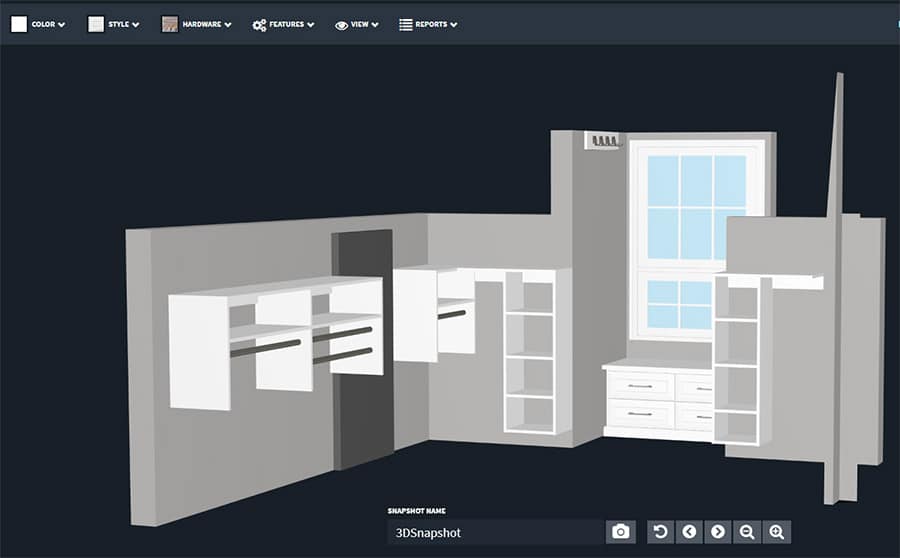
Task: Expand the Hardware chevron arrow
Action: tap(228, 25)
